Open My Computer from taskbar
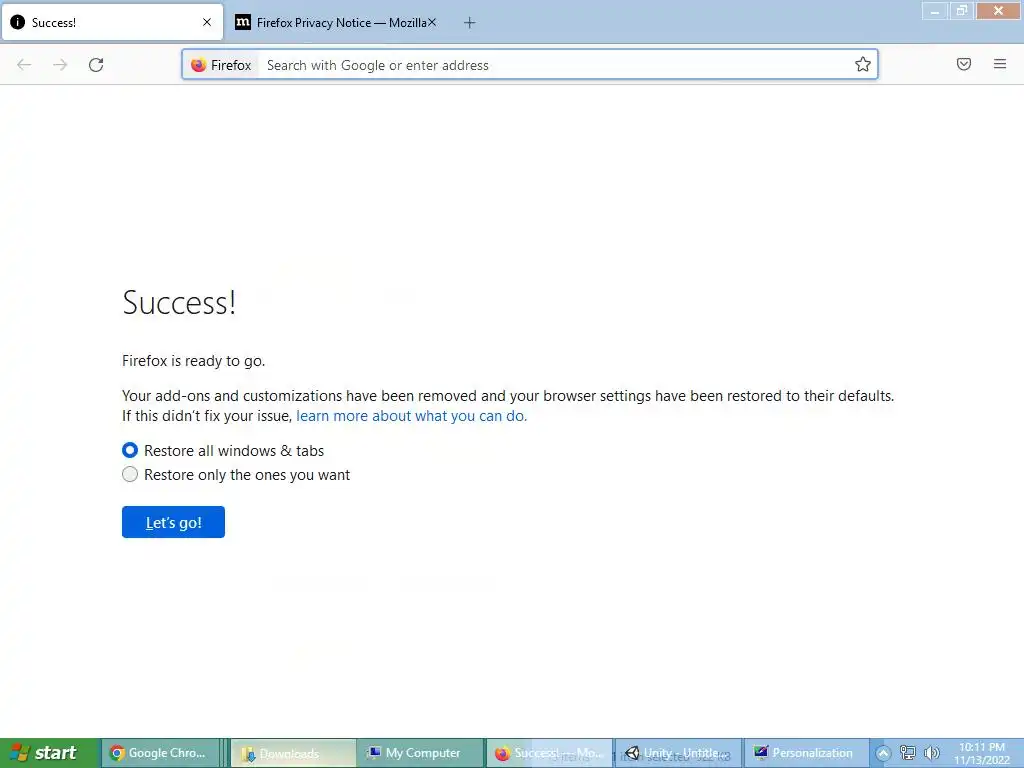The width and height of the screenshot is (1024, 768). pos(421,753)
